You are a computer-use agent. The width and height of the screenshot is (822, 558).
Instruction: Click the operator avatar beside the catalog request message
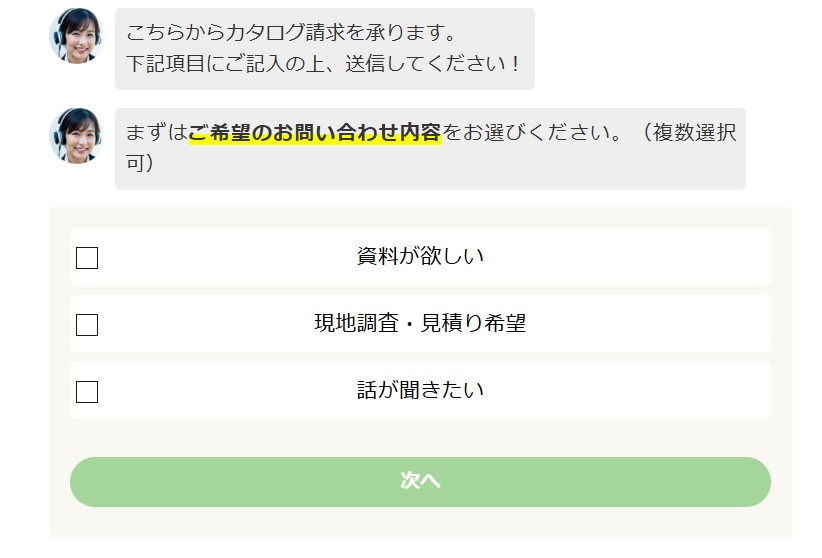pyautogui.click(x=76, y=36)
